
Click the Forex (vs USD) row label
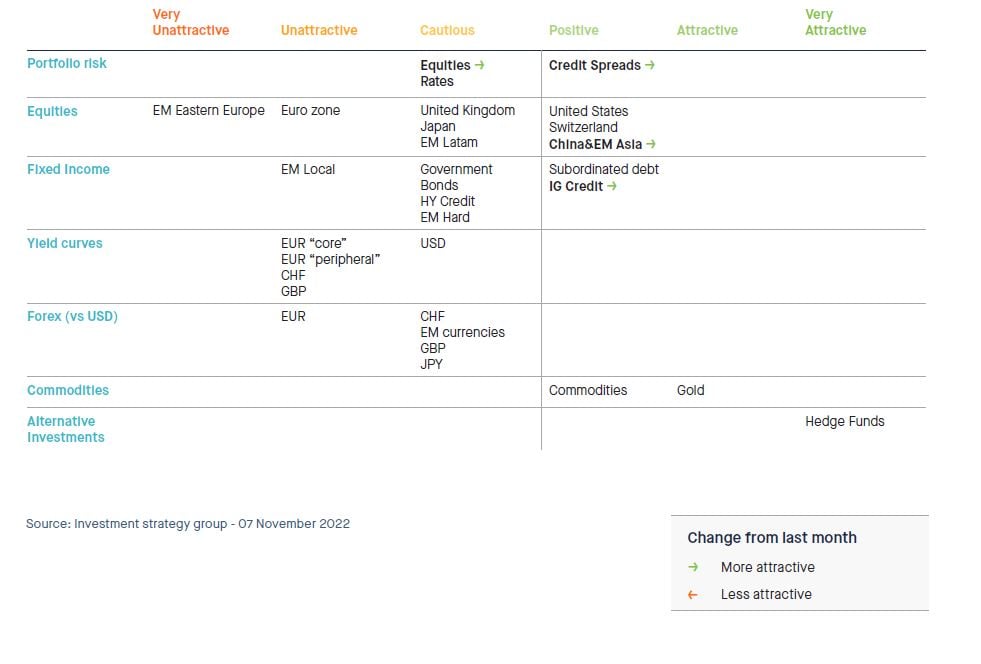pyautogui.click(x=72, y=317)
